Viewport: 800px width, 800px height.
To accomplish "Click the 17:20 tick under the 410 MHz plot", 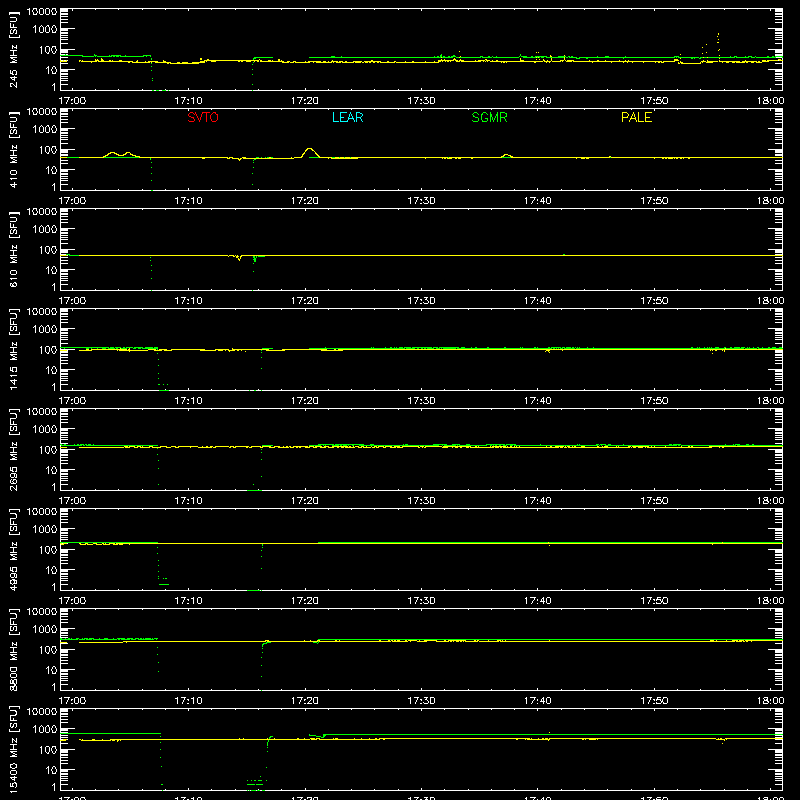I will pyautogui.click(x=305, y=201).
